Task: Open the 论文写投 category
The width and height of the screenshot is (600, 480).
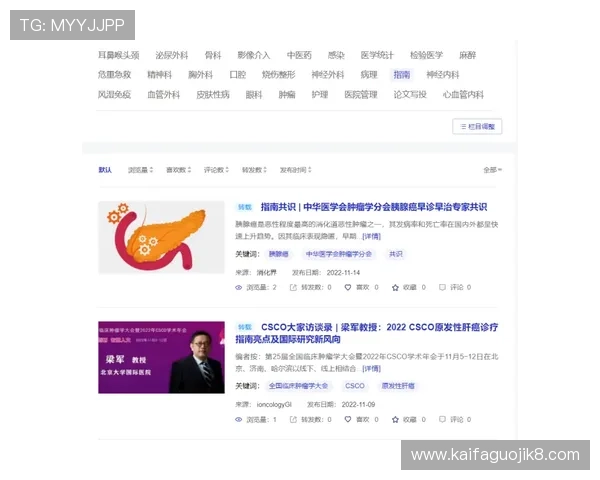Action: (x=410, y=95)
